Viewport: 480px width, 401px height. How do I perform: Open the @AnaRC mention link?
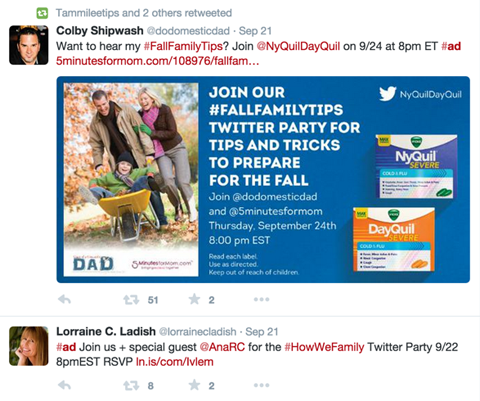[222, 347]
